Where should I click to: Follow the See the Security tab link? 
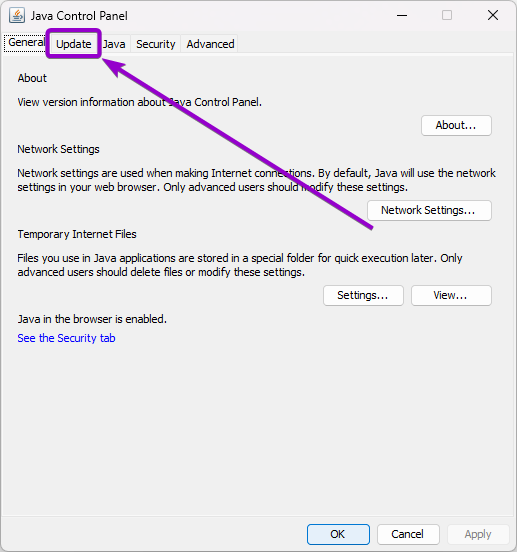pyautogui.click(x=66, y=338)
